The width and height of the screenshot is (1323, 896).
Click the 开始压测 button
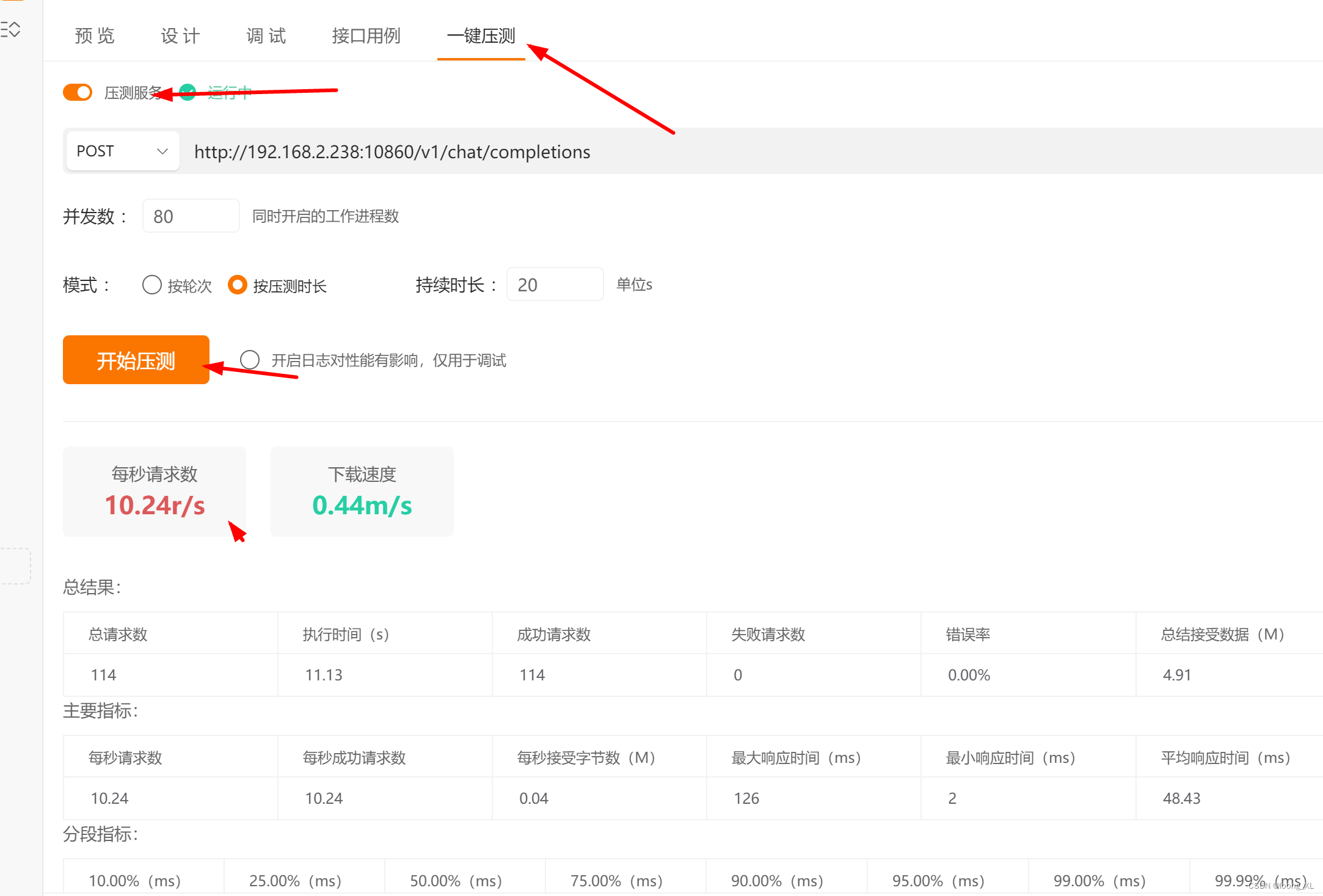[x=136, y=360]
